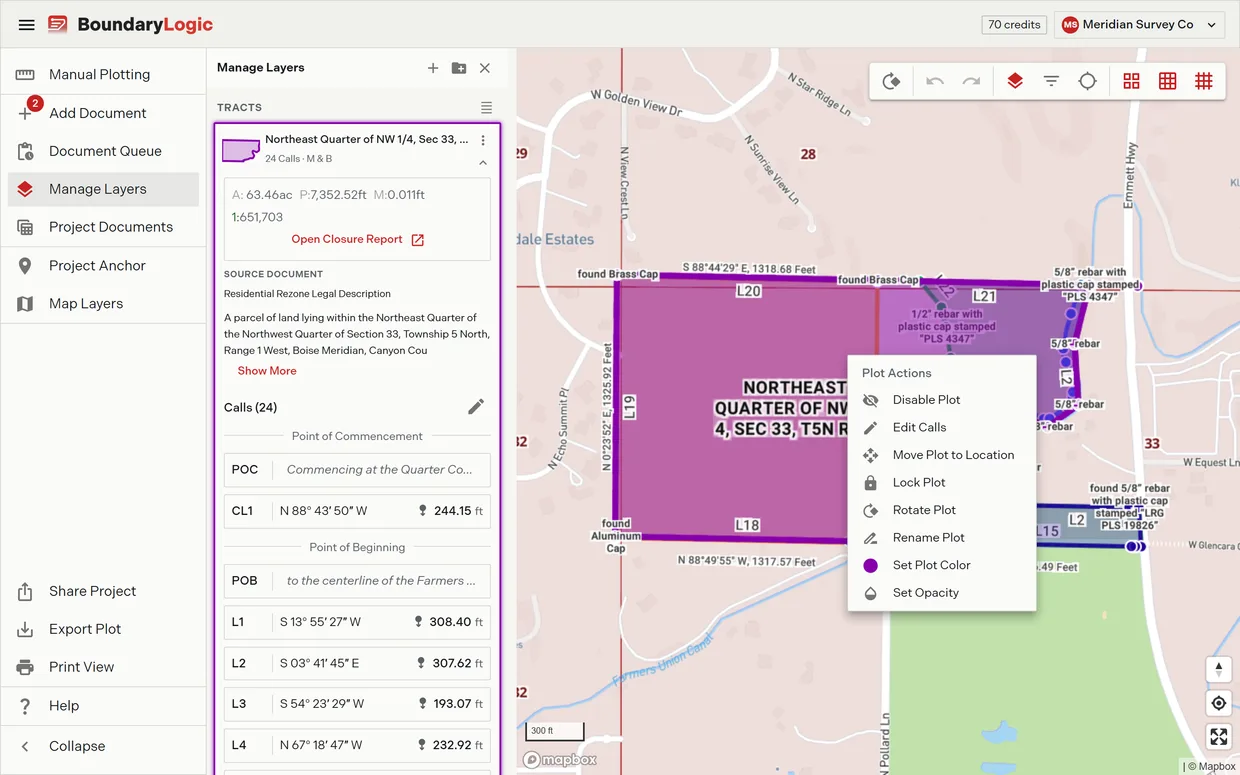
Task: Open the hamburger main menu
Action: click(27, 25)
